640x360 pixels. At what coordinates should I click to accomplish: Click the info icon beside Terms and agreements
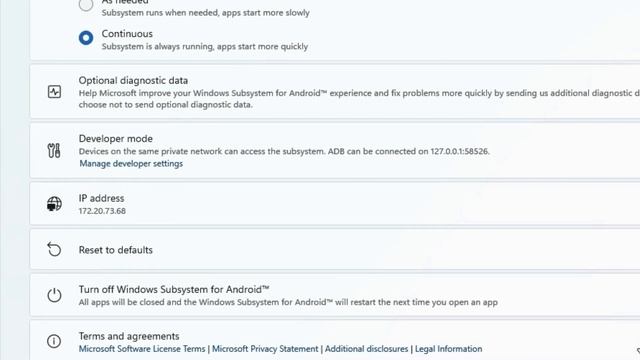(x=54, y=341)
